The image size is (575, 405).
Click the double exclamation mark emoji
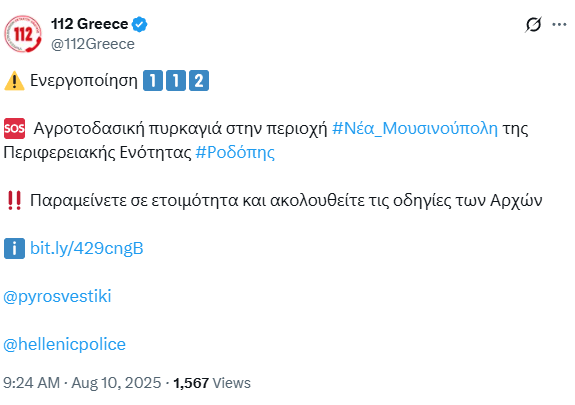[14, 200]
